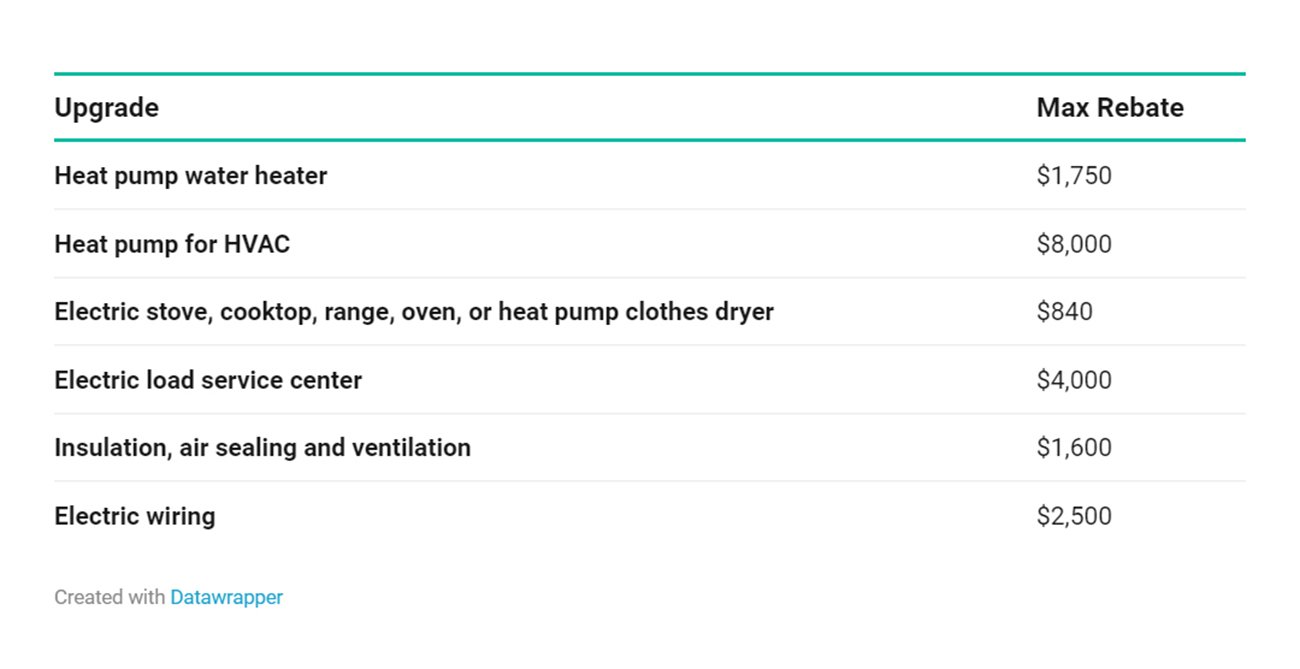Click the Max Rebate column header
The image size is (1300, 669).
pos(1109,108)
